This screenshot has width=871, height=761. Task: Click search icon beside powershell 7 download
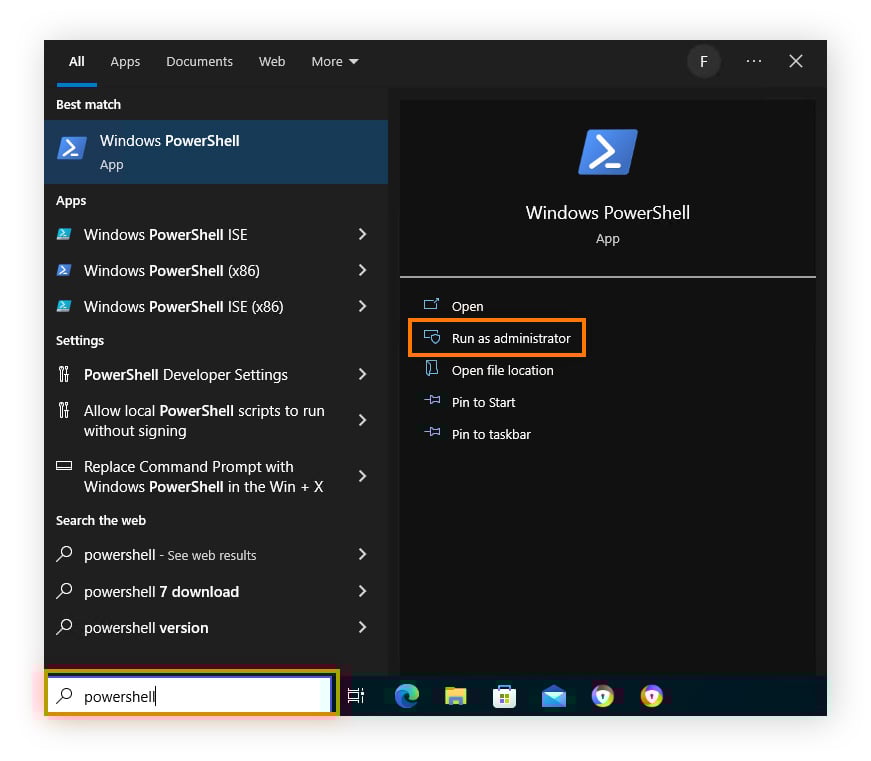64,590
